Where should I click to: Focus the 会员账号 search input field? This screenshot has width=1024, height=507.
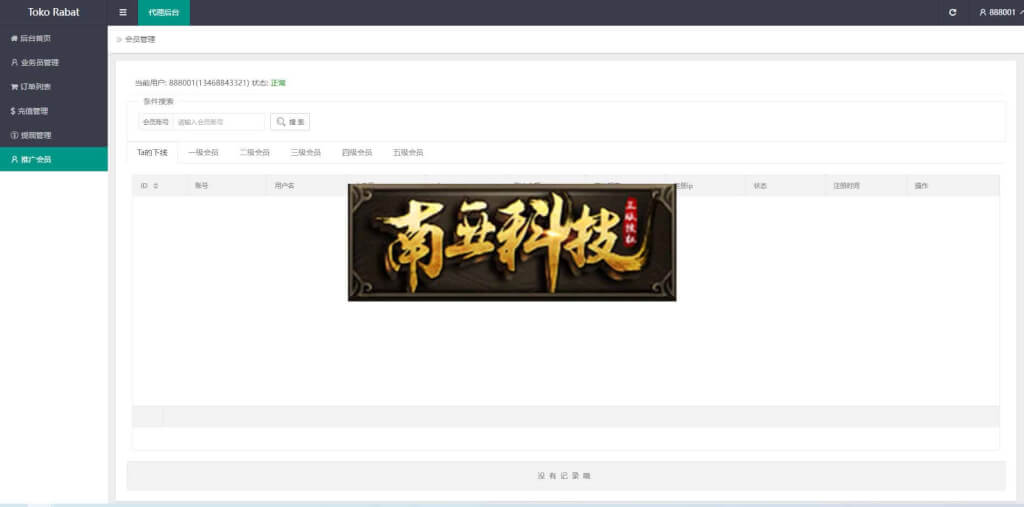219,122
